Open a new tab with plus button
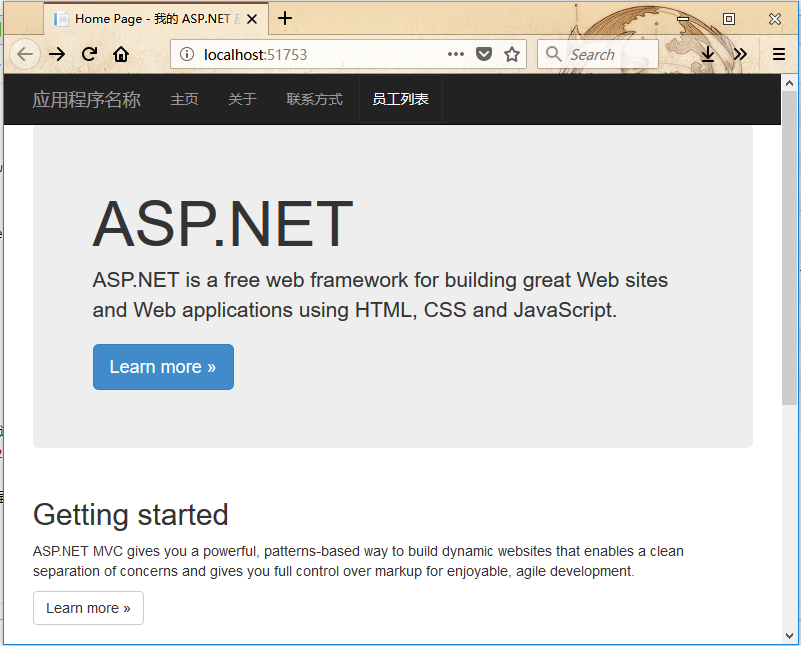The height and width of the screenshot is (646, 801). 285,18
